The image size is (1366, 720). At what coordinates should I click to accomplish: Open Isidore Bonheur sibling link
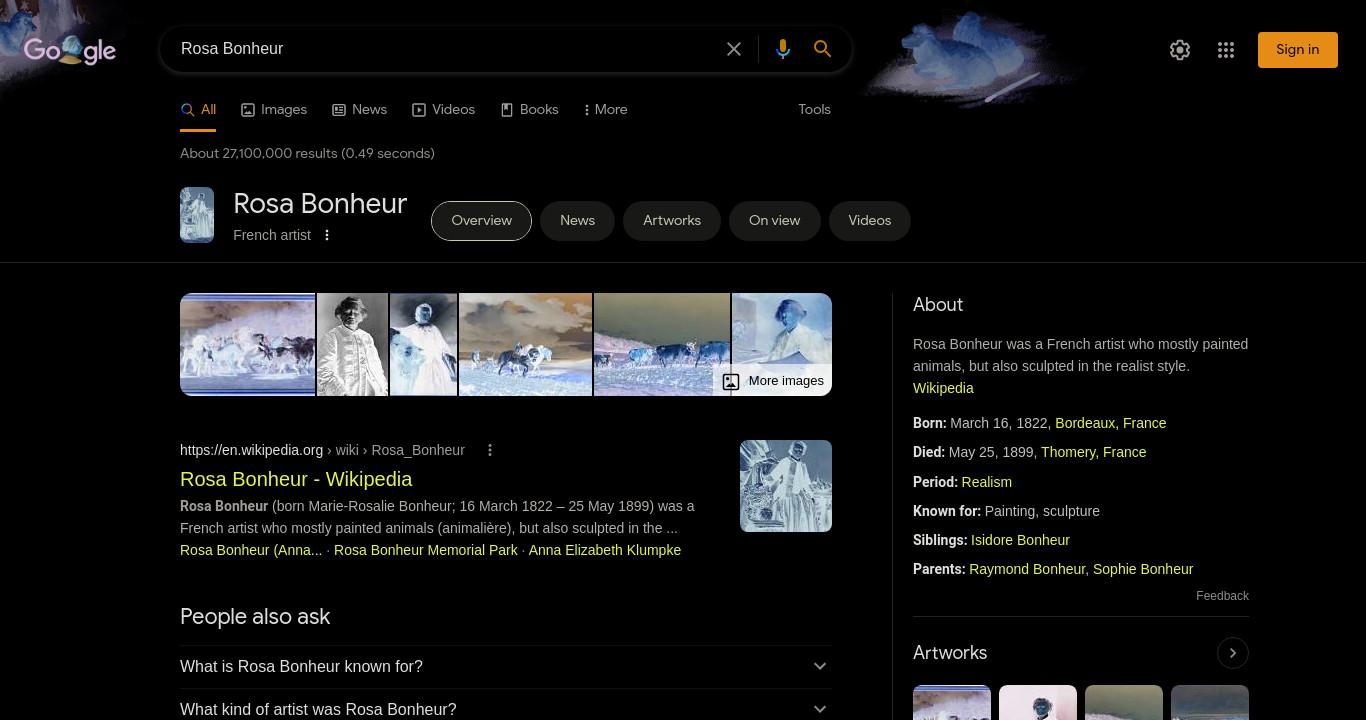[1020, 540]
